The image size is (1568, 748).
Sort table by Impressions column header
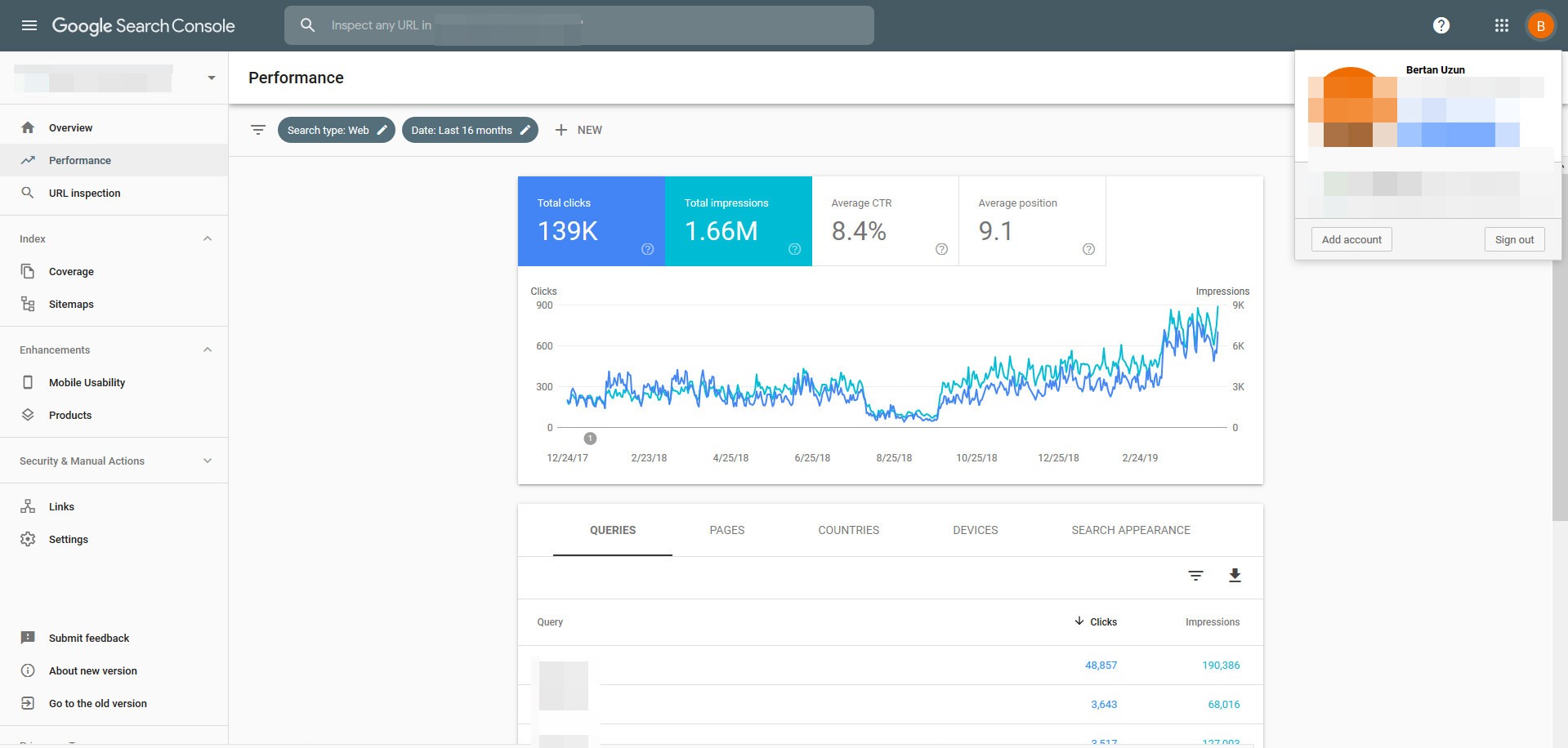tap(1213, 622)
